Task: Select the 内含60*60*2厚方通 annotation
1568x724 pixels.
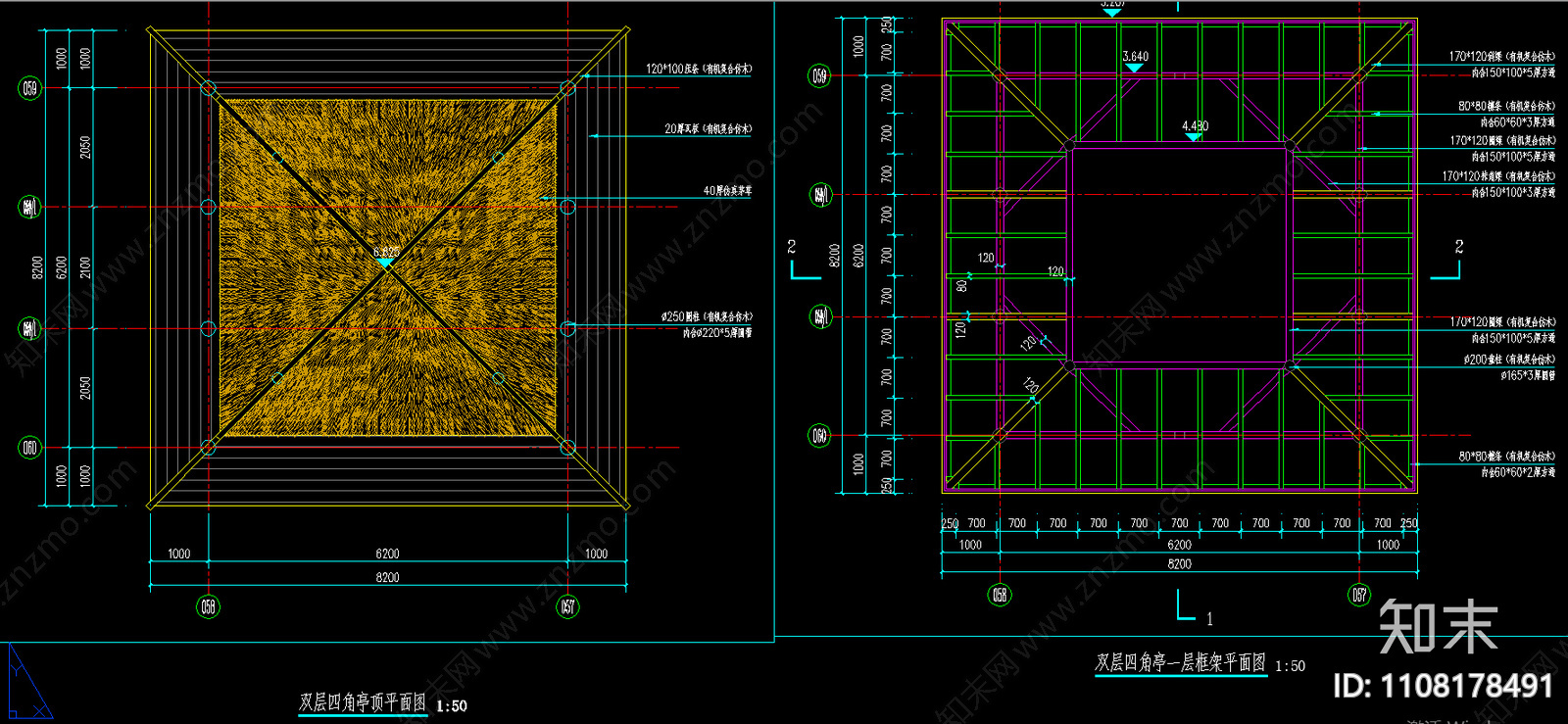Action: click(x=1517, y=472)
